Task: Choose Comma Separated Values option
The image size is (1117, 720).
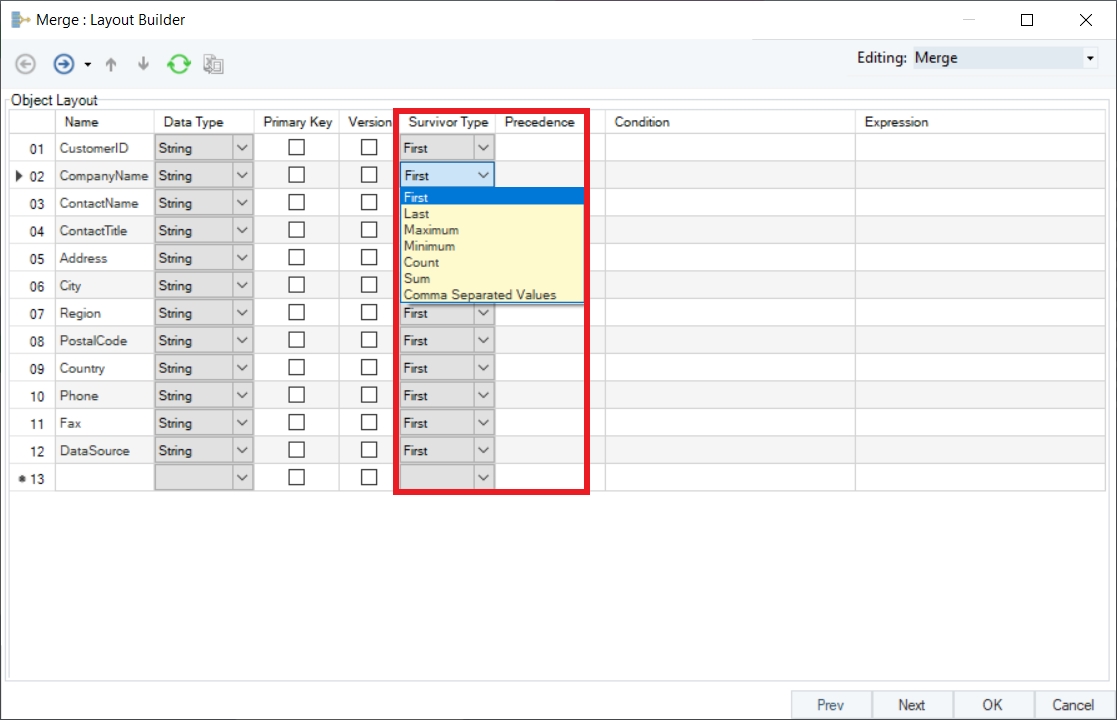Action: 480,295
